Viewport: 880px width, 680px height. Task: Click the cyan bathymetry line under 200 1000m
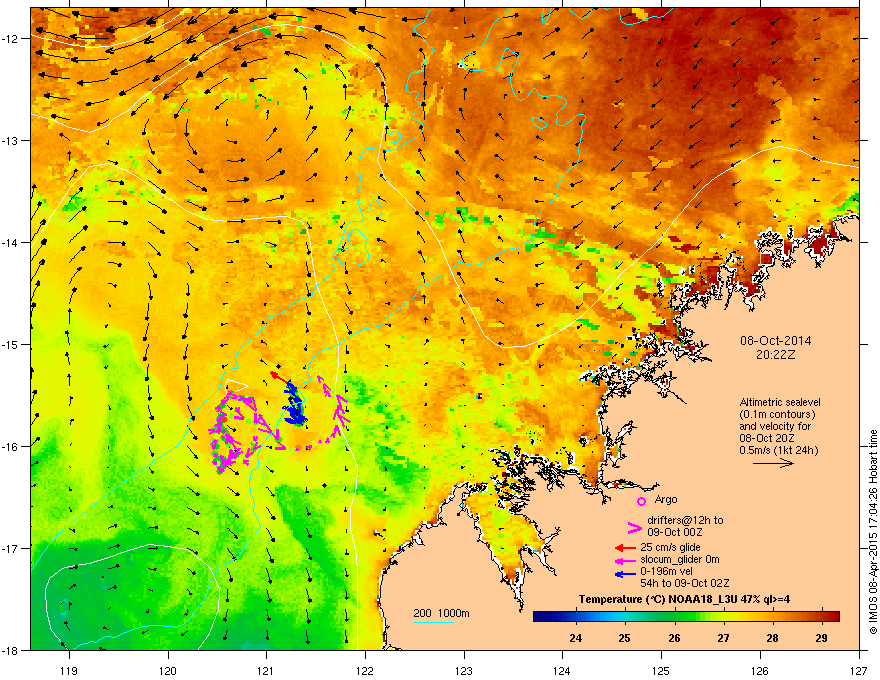[433, 622]
